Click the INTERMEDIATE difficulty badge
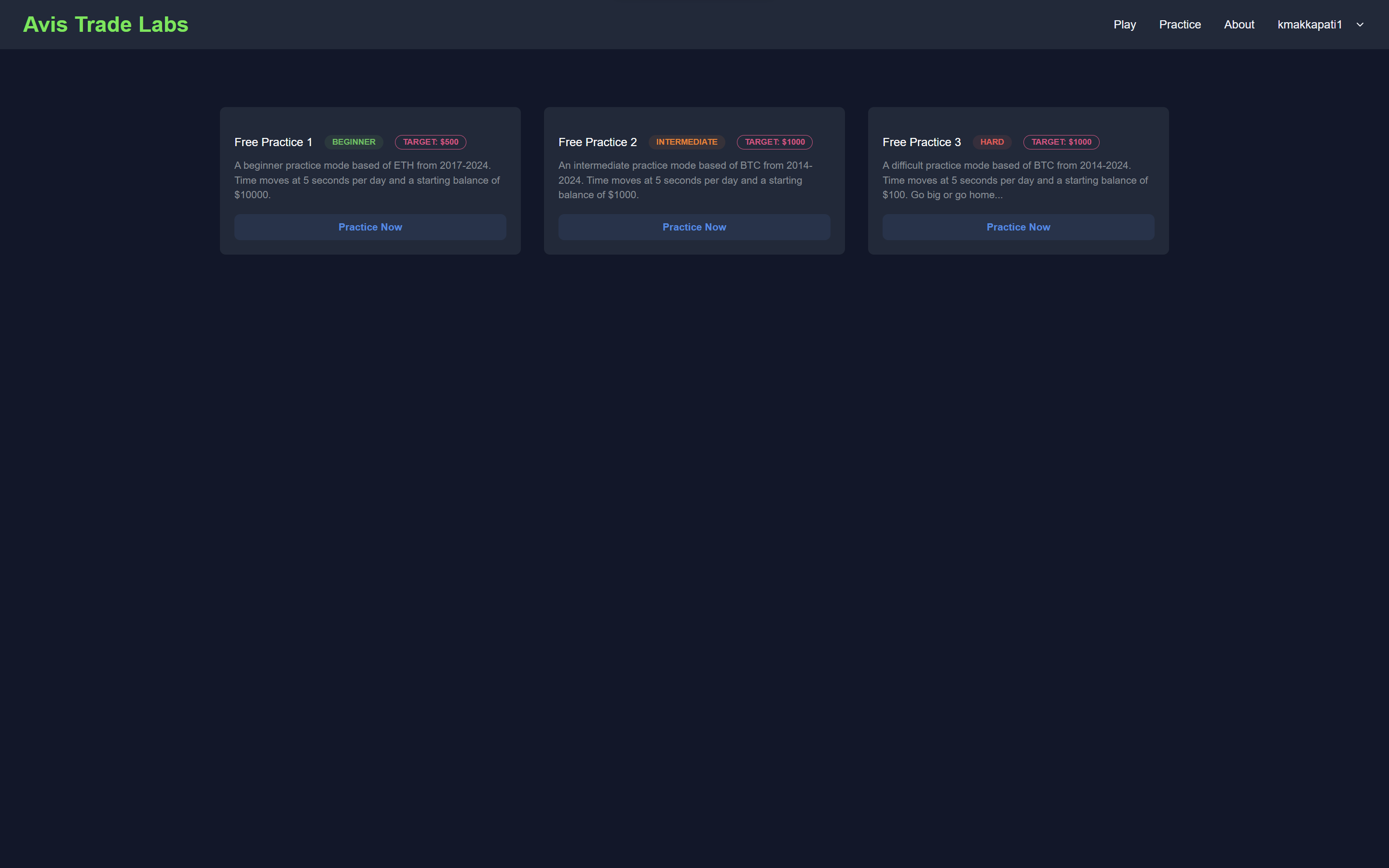Screen dimensions: 1389x868 [686, 142]
